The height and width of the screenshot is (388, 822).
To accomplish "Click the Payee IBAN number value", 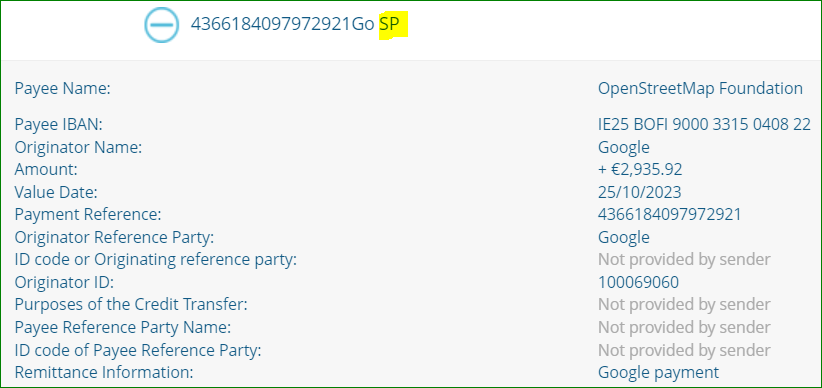I will 704,125.
